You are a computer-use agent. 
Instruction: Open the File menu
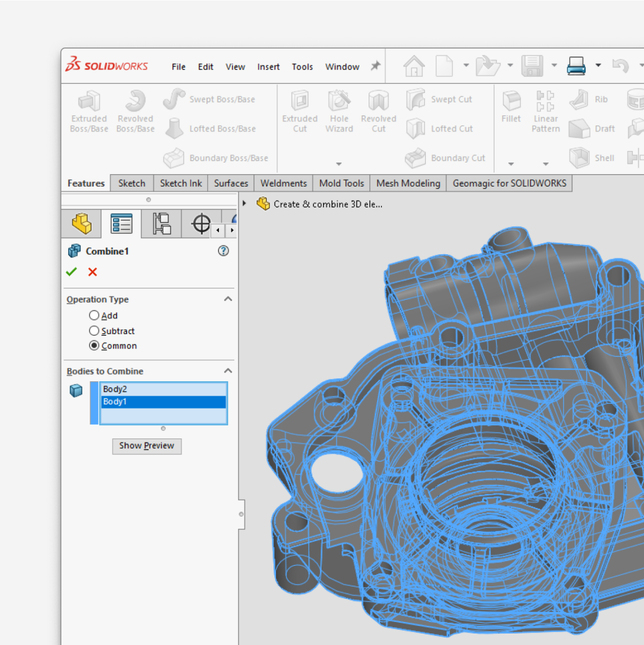click(x=178, y=67)
